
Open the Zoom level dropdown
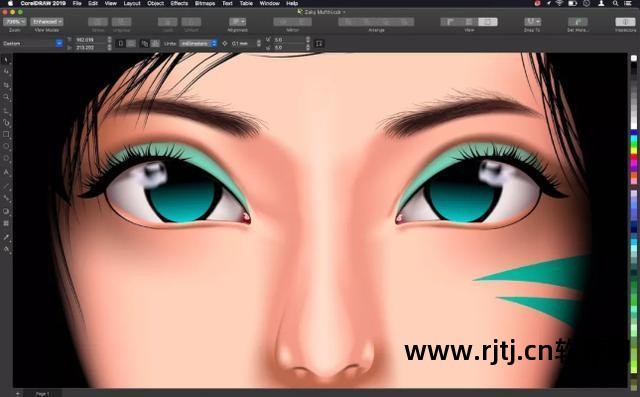(15, 22)
